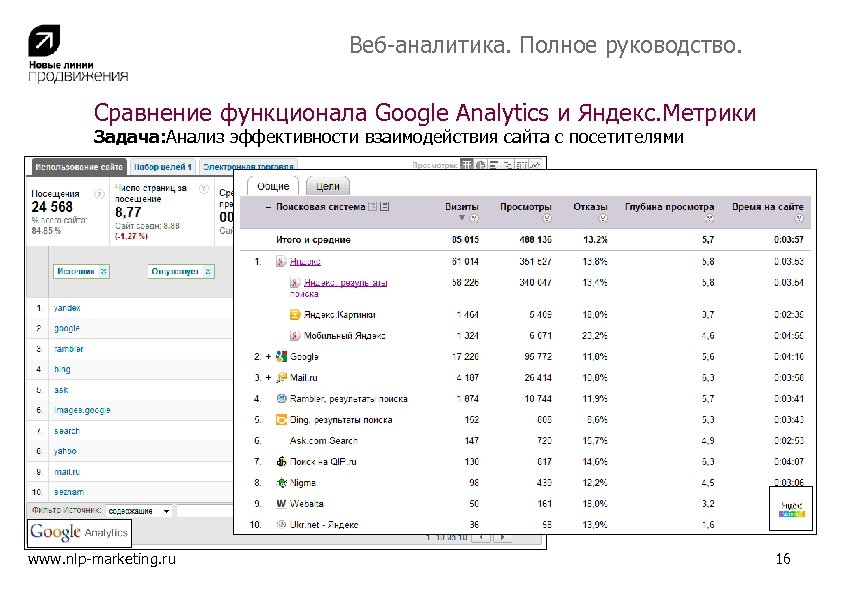
Task: Click Rambler icon in row 4
Action: 281,398
